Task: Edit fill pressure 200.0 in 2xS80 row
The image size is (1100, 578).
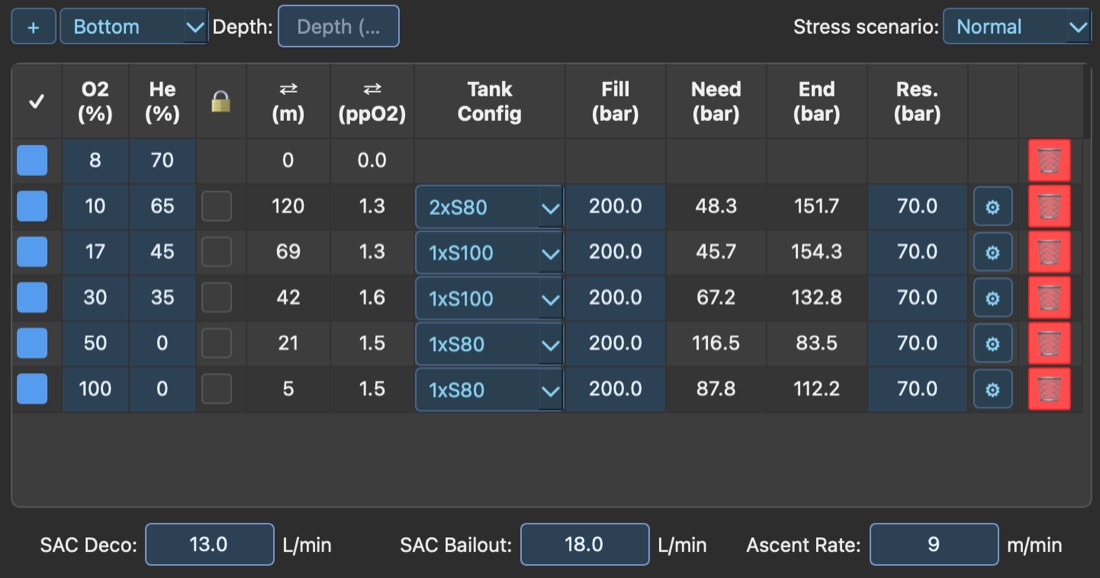Action: (x=615, y=206)
